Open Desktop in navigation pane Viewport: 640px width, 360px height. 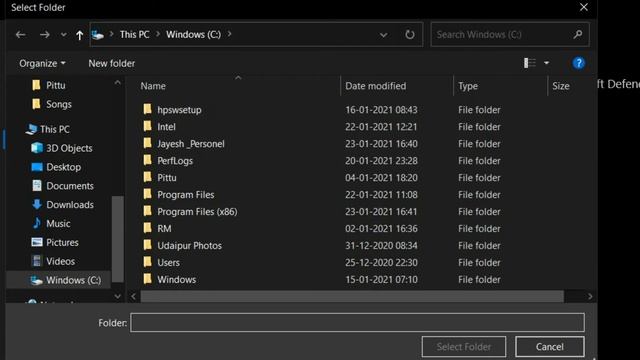63,167
